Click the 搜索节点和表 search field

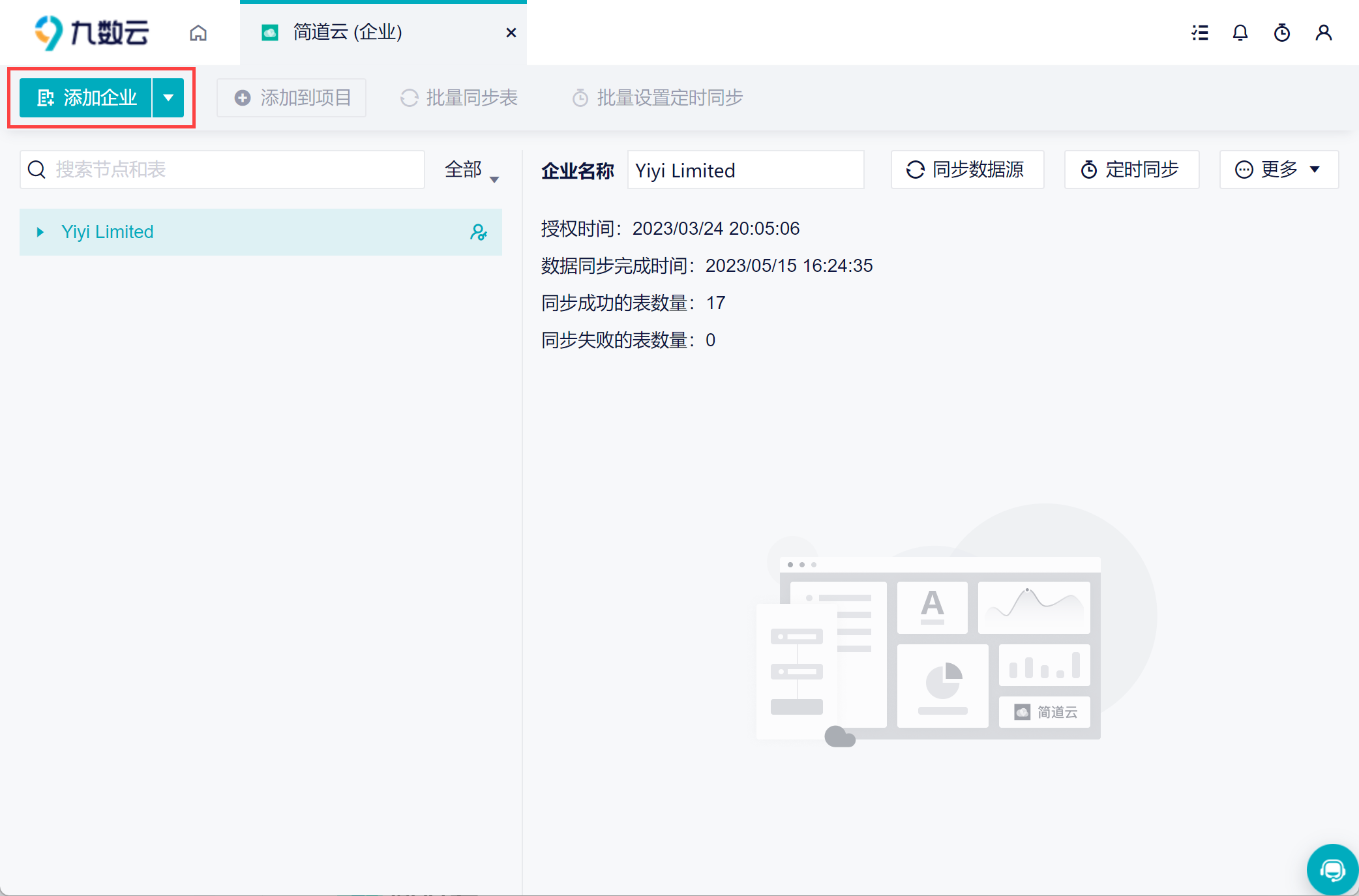click(235, 170)
